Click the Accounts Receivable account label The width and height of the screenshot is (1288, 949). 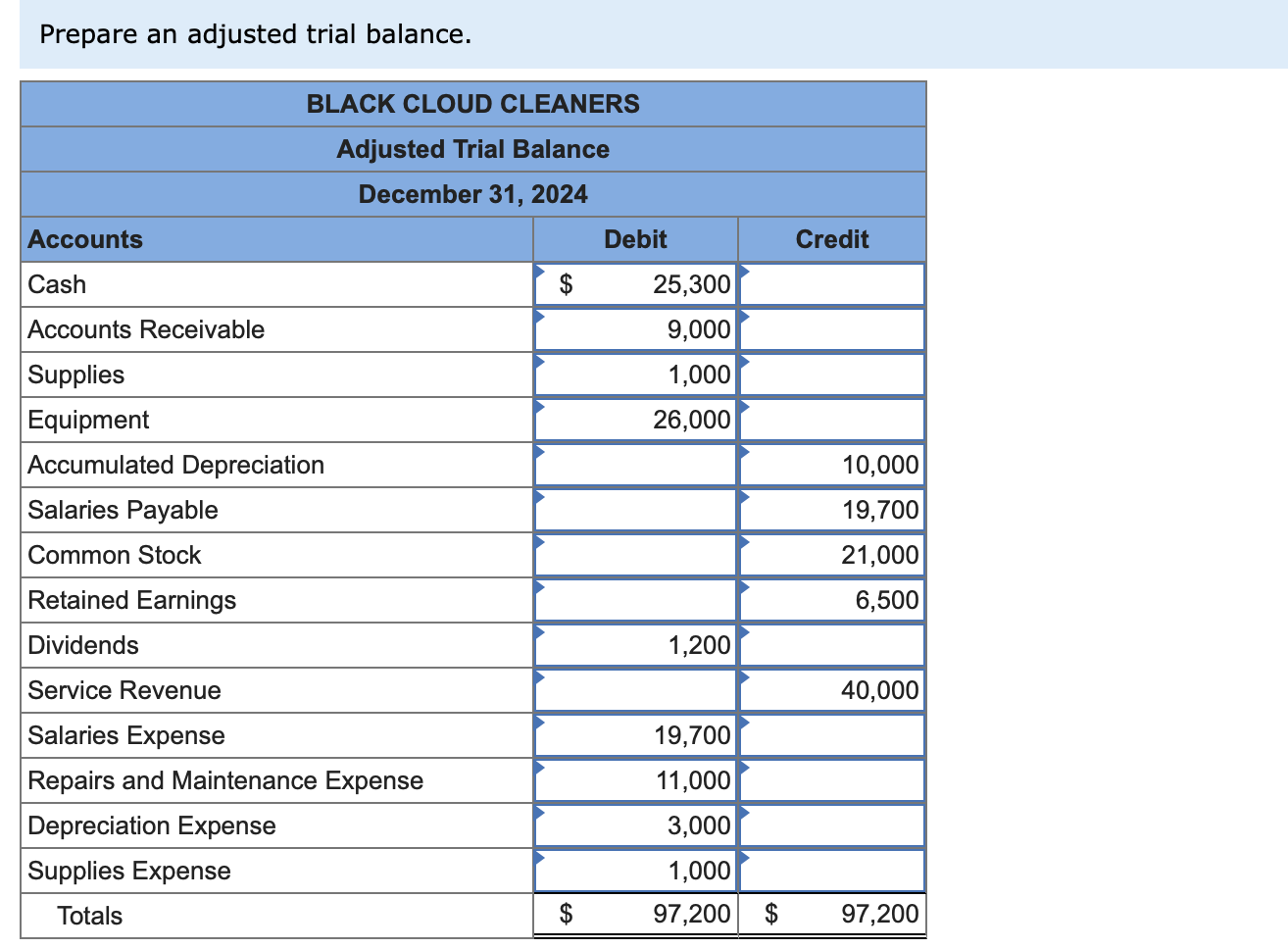click(146, 329)
